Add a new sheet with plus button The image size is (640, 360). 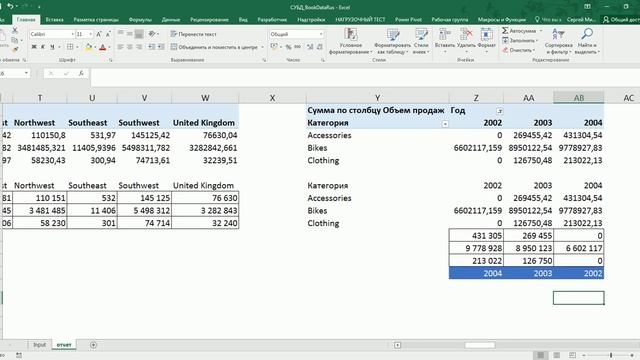93,345
